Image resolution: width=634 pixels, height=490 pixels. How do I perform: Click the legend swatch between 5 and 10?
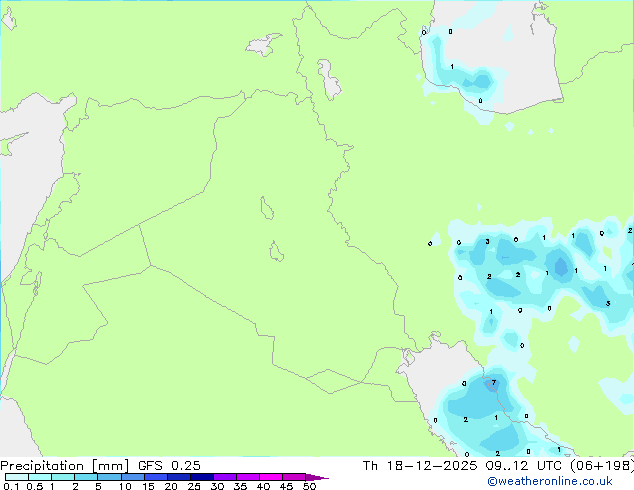(109, 477)
